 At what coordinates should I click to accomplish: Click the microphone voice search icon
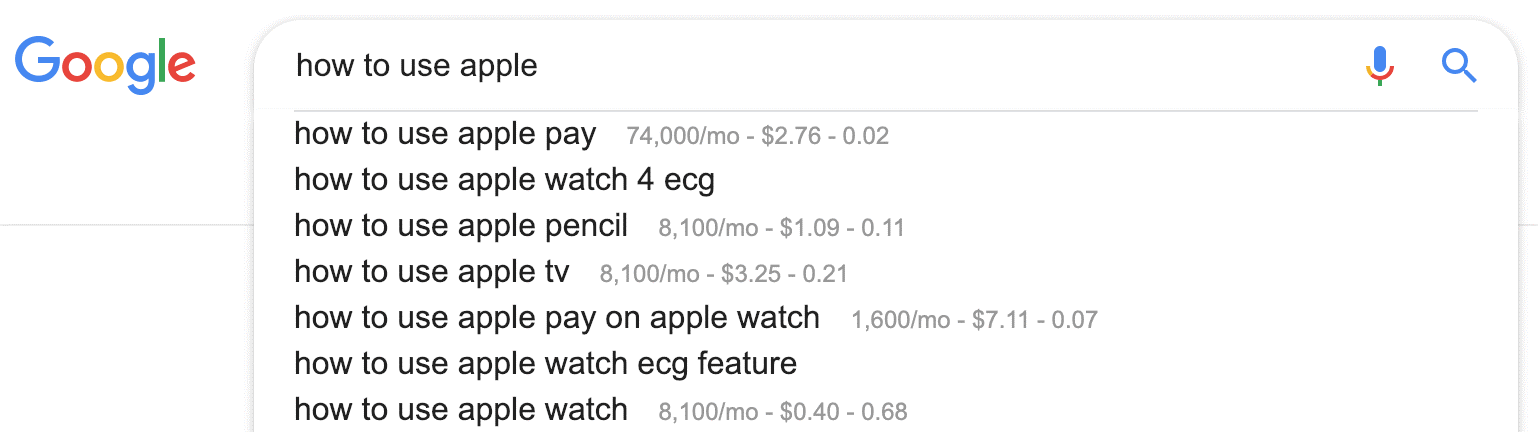pos(1380,66)
